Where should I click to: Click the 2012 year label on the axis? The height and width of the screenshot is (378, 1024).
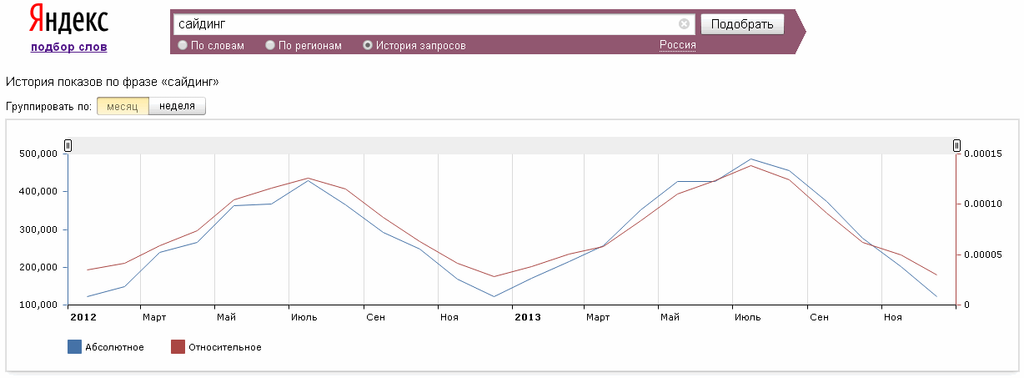84,317
